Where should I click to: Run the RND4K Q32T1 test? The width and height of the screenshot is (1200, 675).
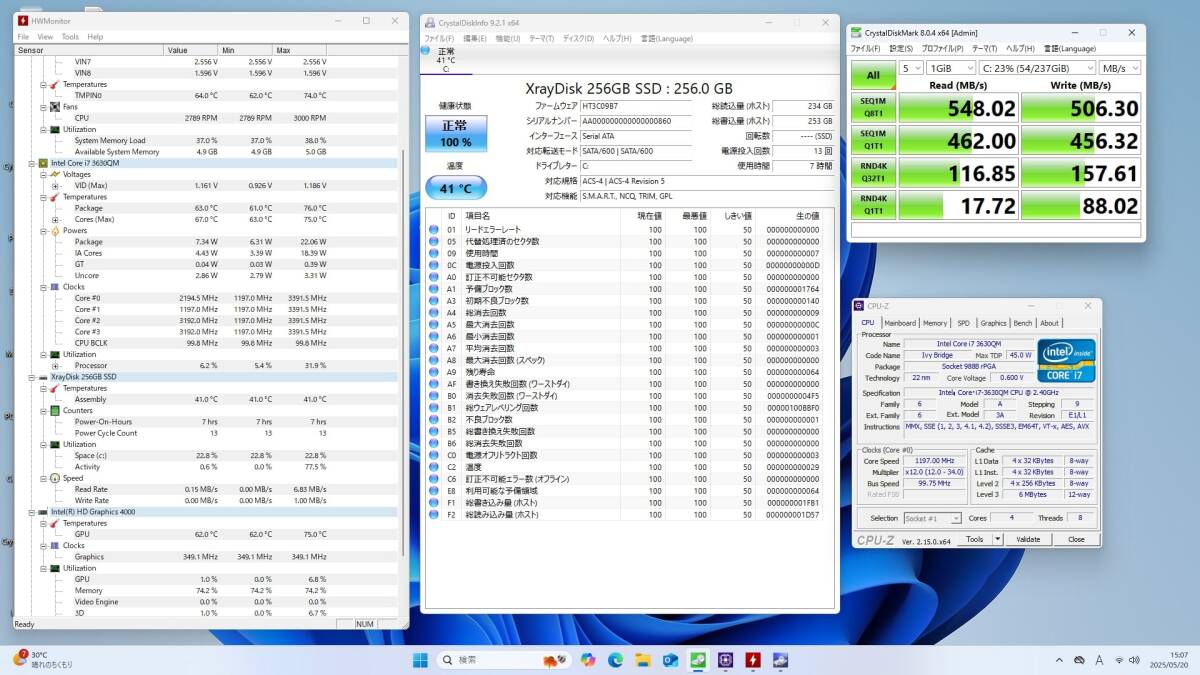[x=873, y=173]
